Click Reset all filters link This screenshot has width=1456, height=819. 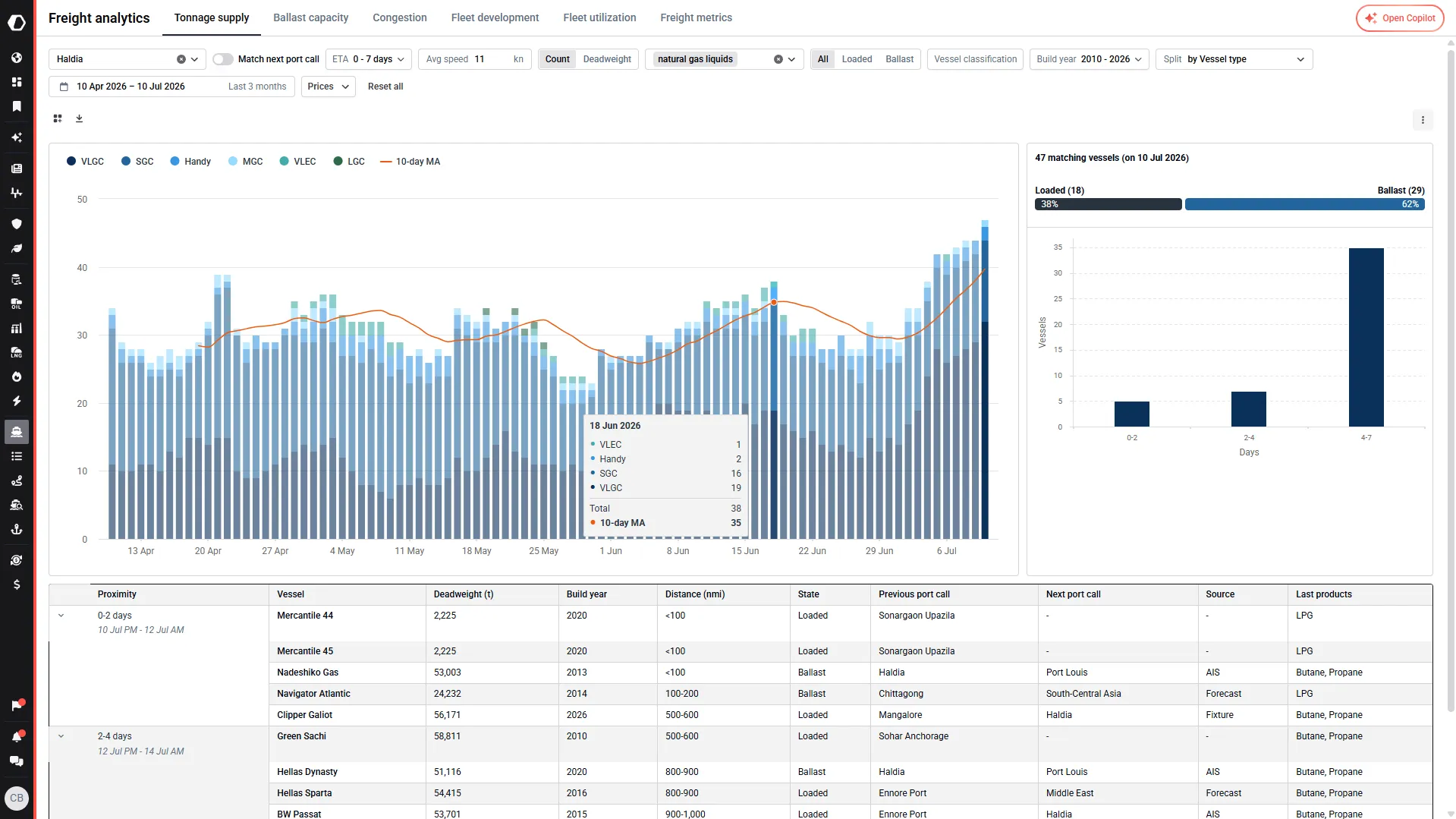(x=385, y=87)
